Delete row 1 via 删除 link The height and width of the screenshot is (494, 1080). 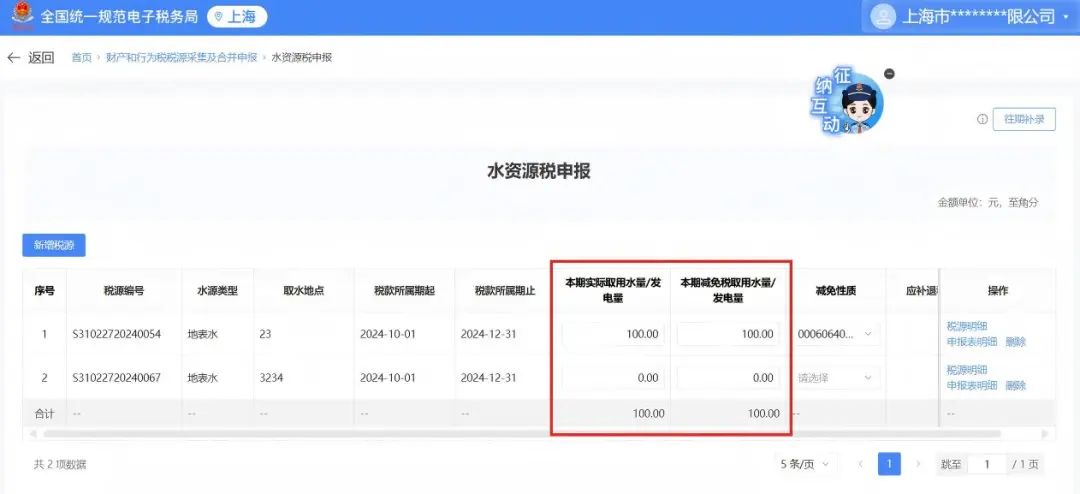1015,342
